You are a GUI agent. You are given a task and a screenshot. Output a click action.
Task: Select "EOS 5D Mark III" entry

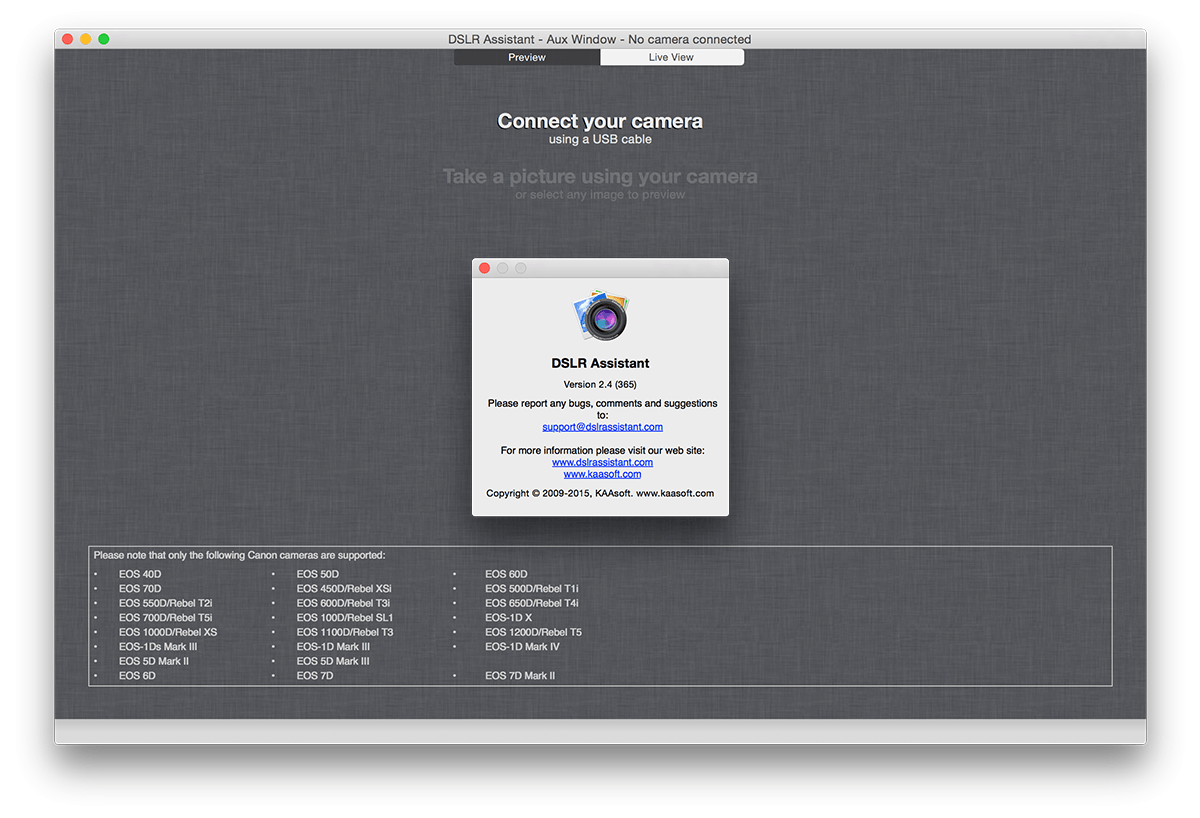333,661
